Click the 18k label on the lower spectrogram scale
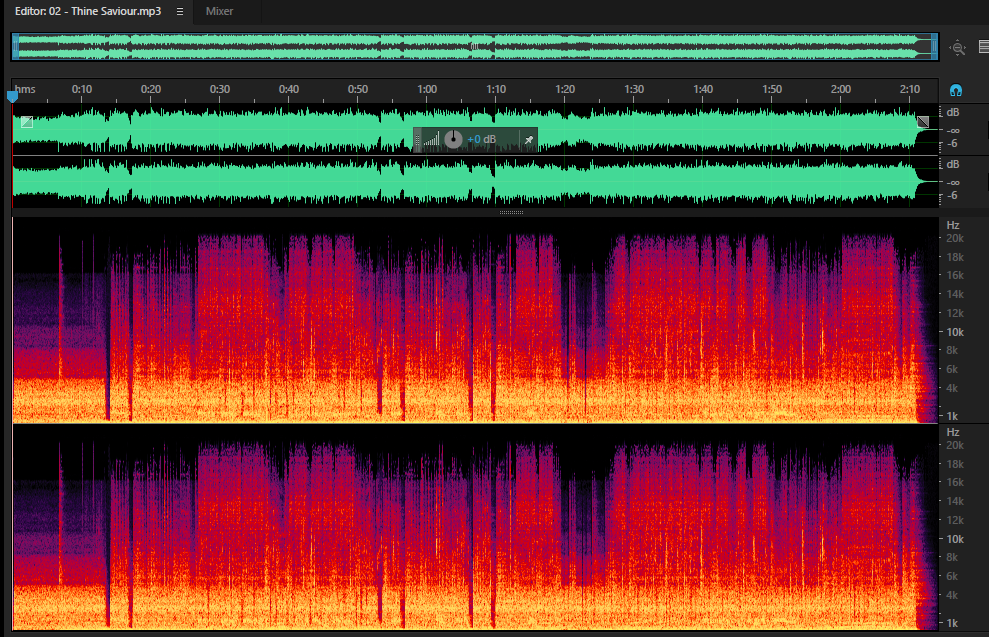 click(x=955, y=464)
